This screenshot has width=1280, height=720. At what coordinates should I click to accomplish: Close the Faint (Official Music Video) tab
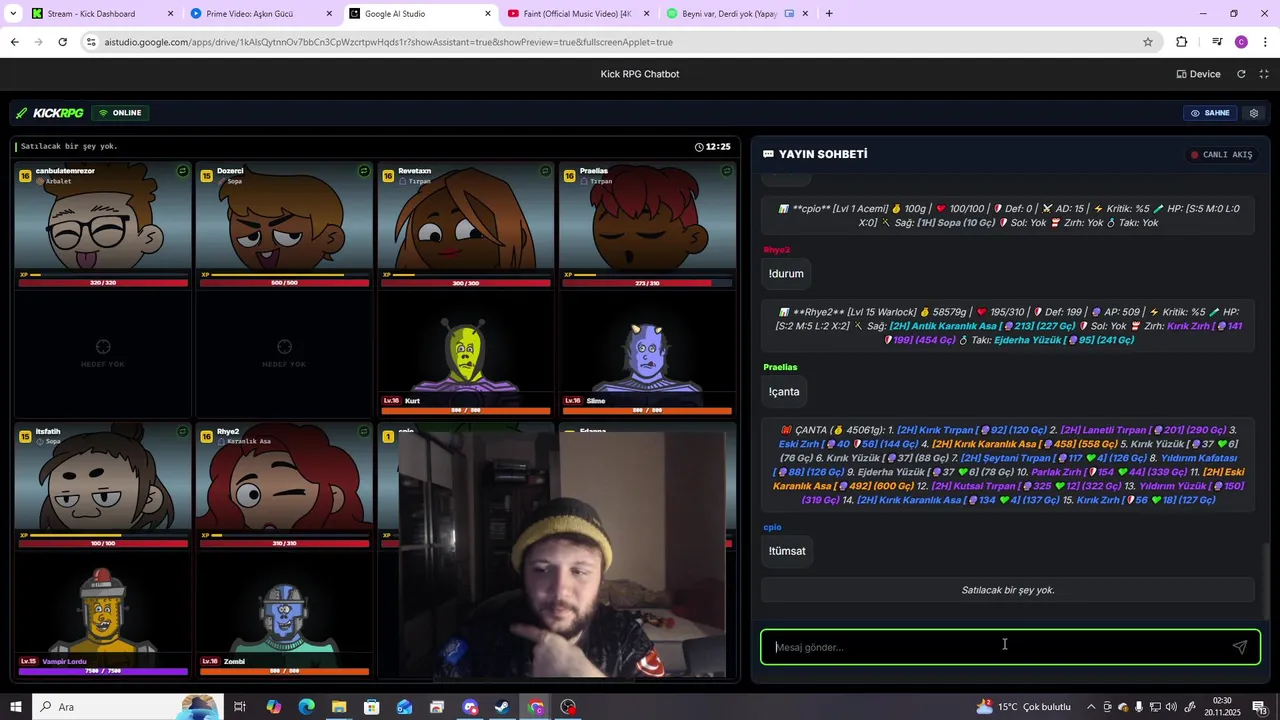tap(646, 14)
